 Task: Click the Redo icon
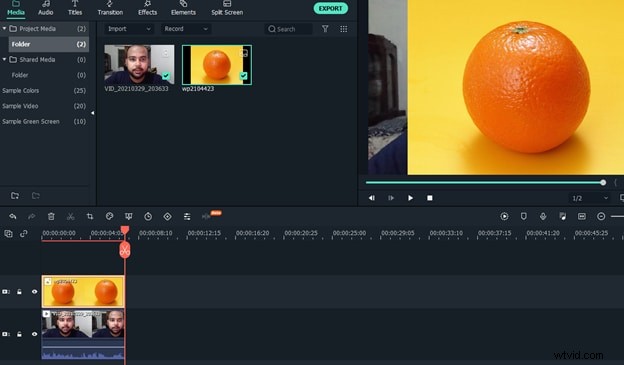pos(31,216)
